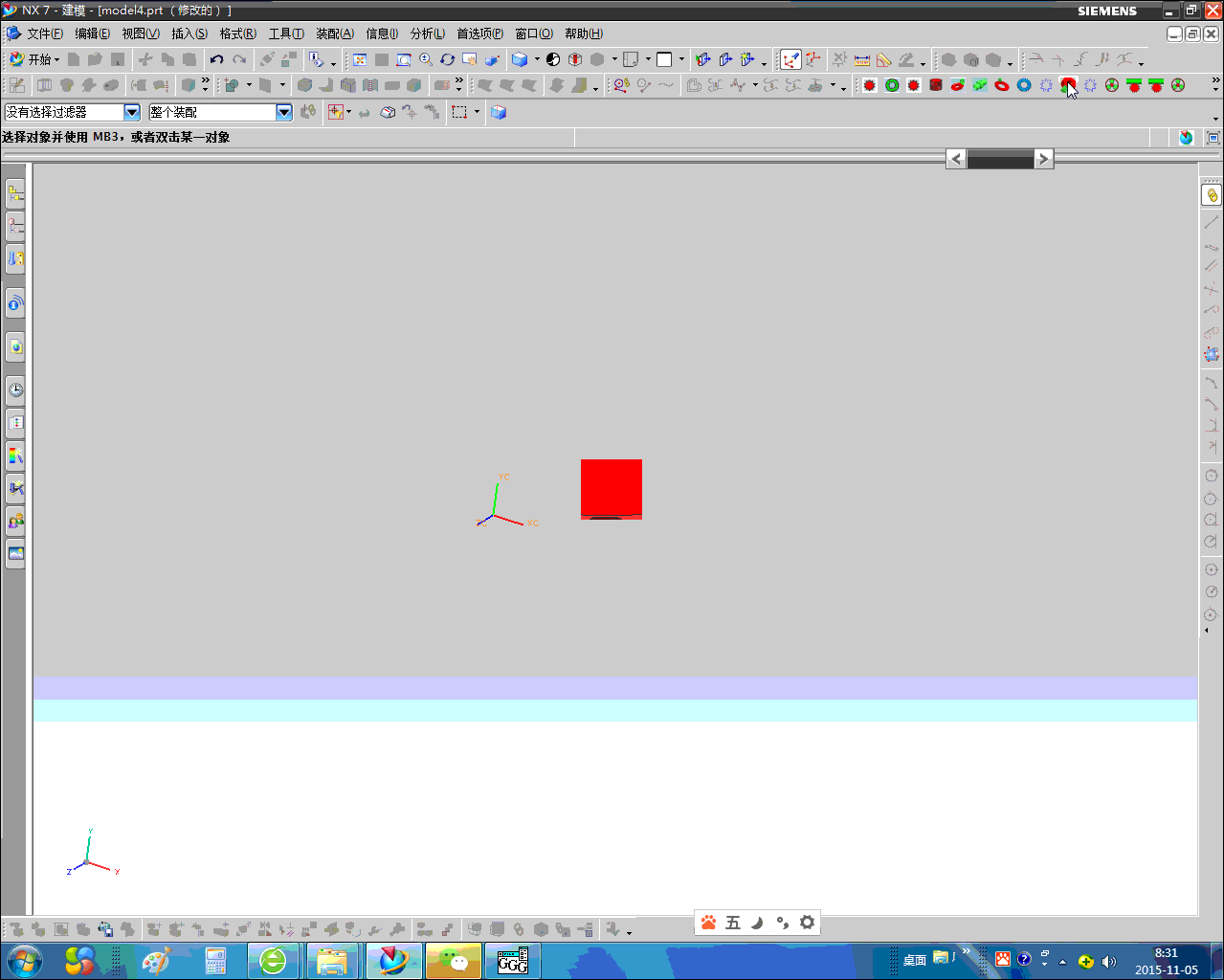This screenshot has width=1224, height=980.
Task: Click the 开始 start button
Action: [x=33, y=59]
